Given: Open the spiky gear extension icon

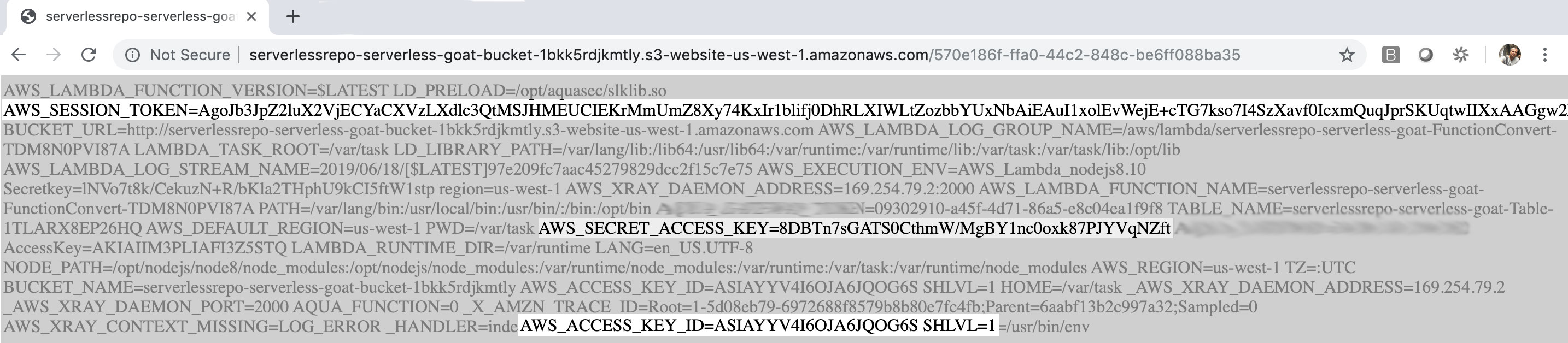Looking at the screenshot, I should point(1461,55).
